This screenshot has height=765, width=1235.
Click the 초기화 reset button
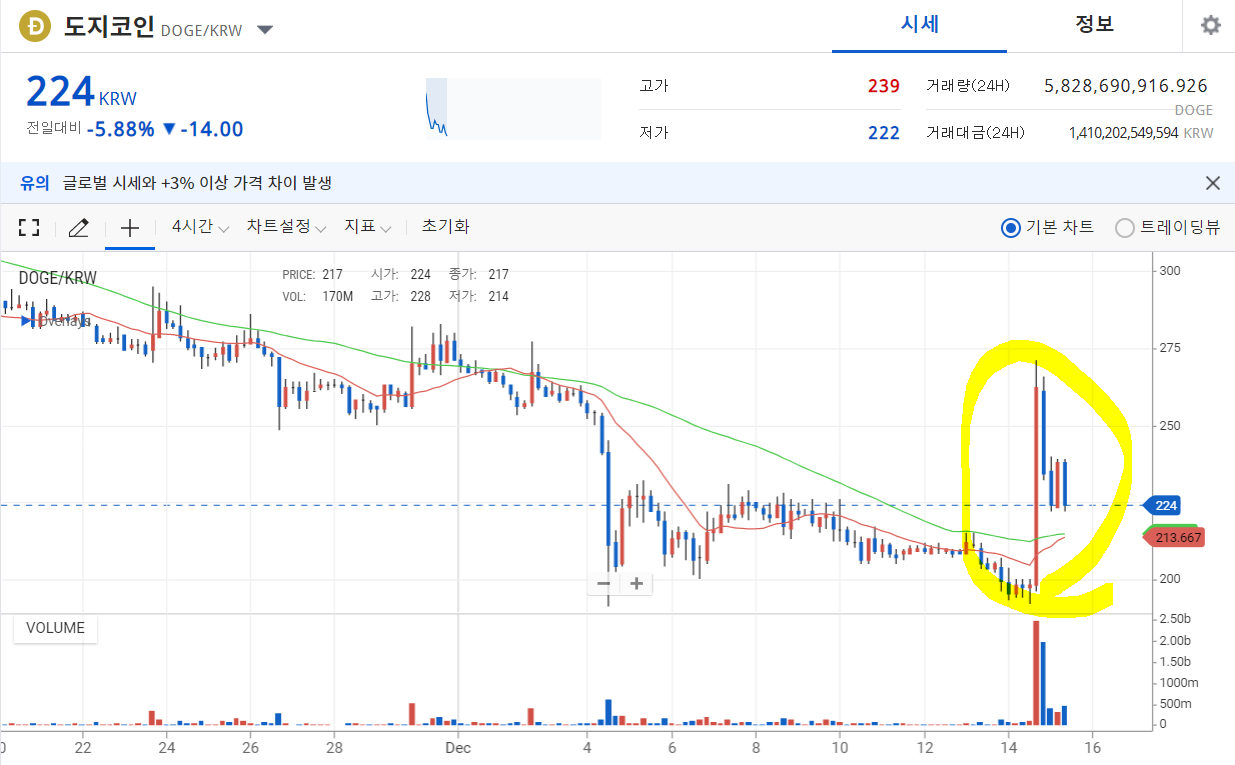pyautogui.click(x=445, y=227)
